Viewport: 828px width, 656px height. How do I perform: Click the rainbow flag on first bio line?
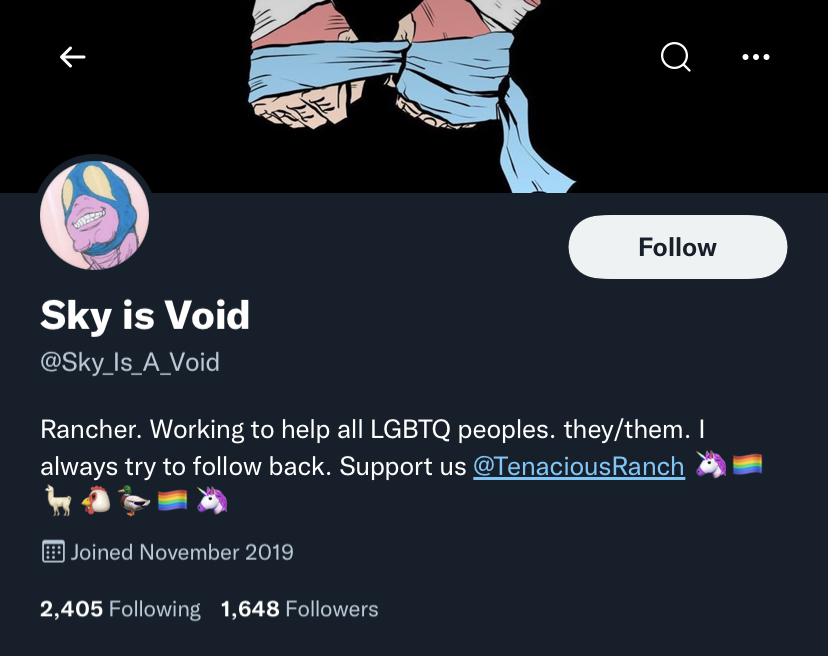coord(748,464)
